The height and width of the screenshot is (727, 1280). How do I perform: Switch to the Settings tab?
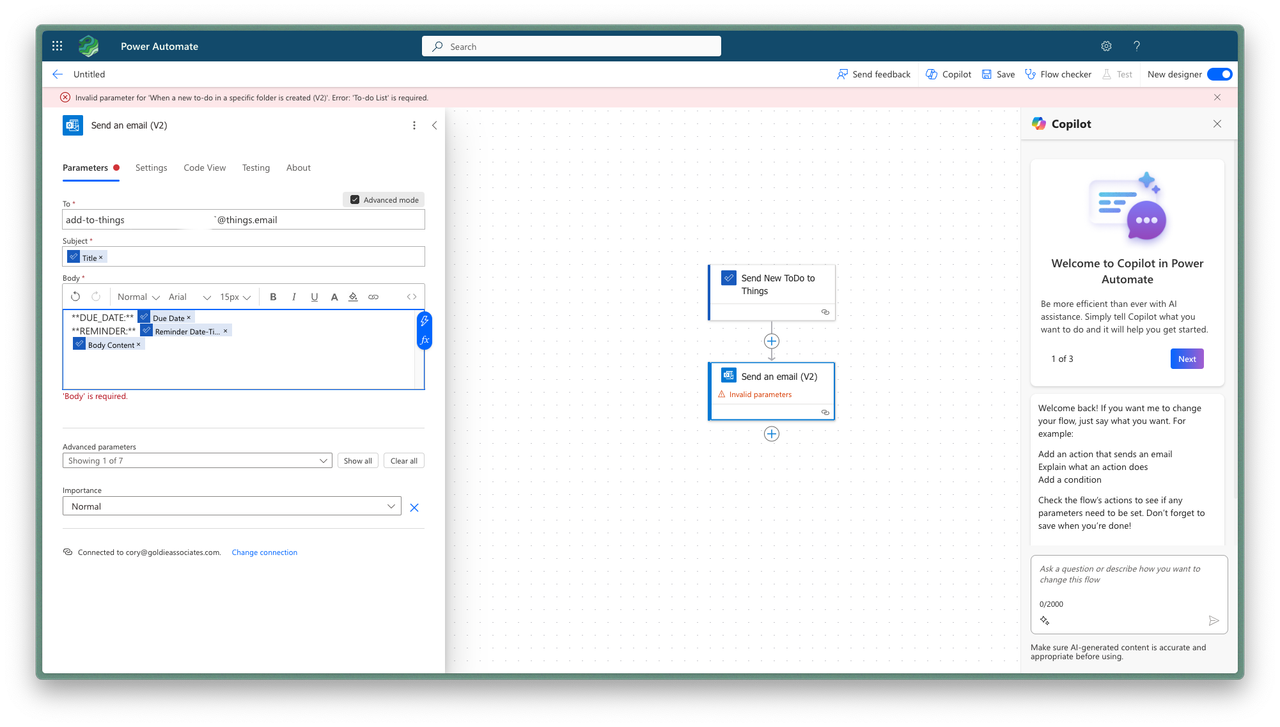151,168
